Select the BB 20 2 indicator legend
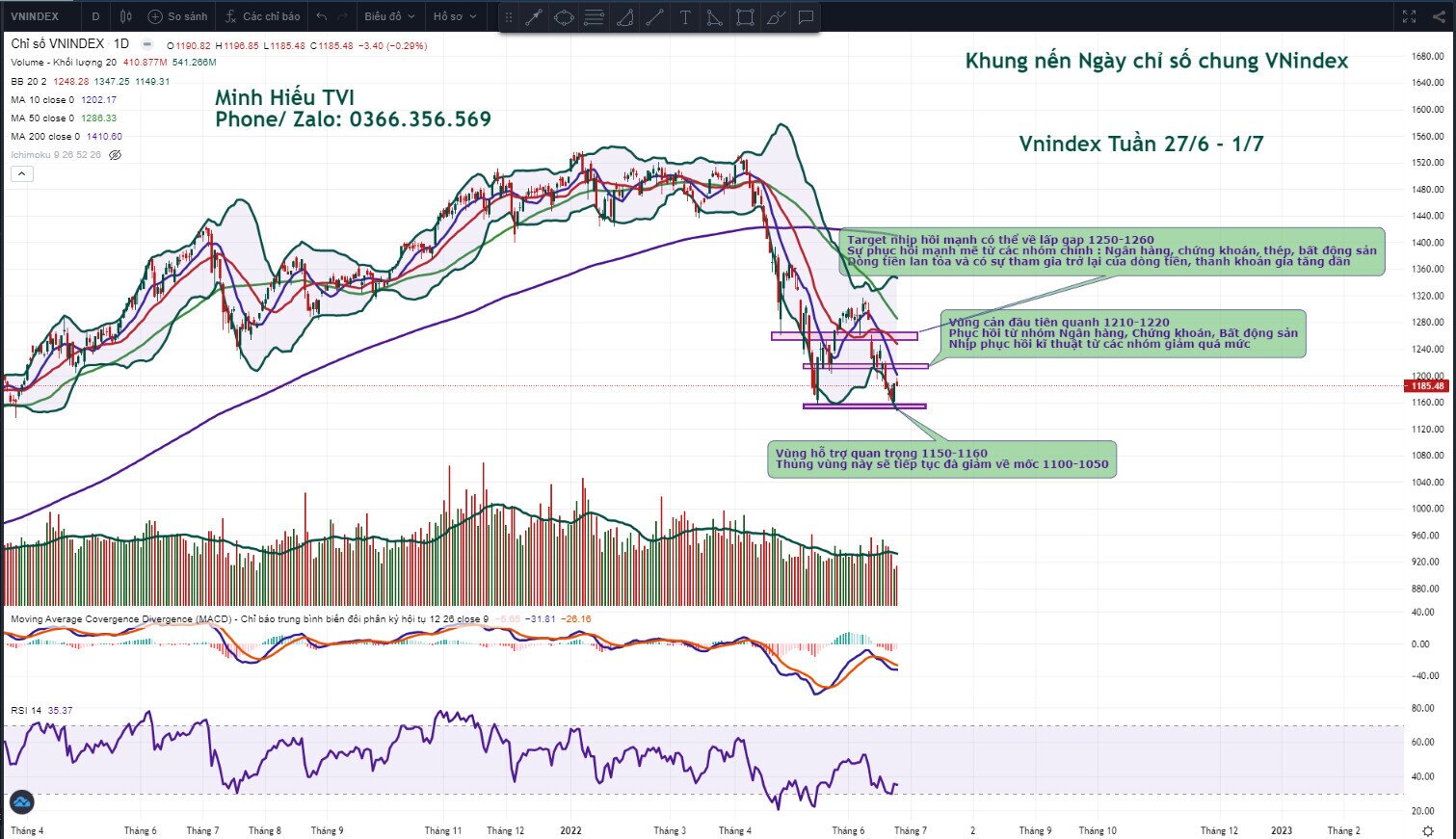The width and height of the screenshot is (1456, 839). (30, 82)
